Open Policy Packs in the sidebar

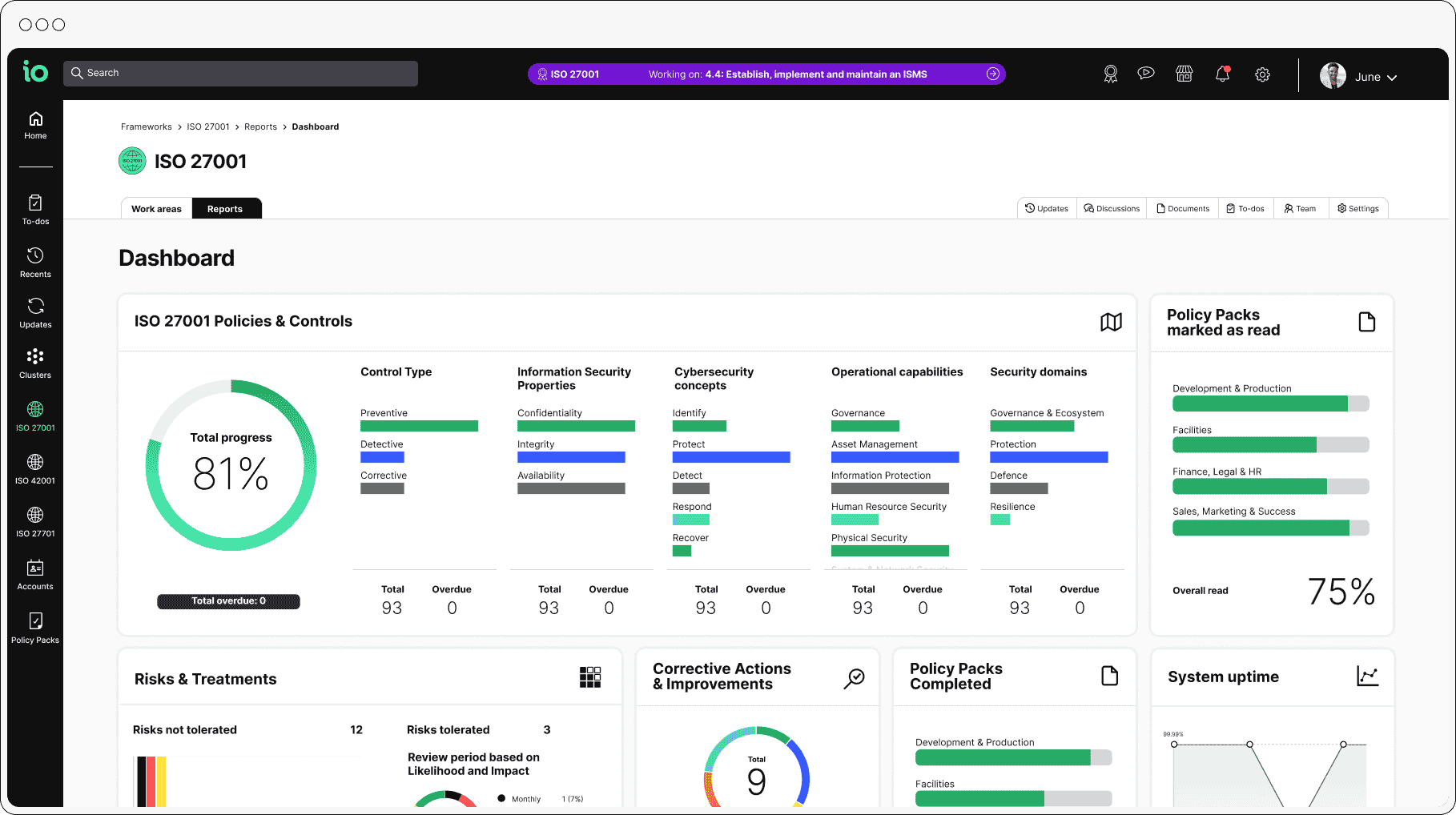[x=35, y=628]
